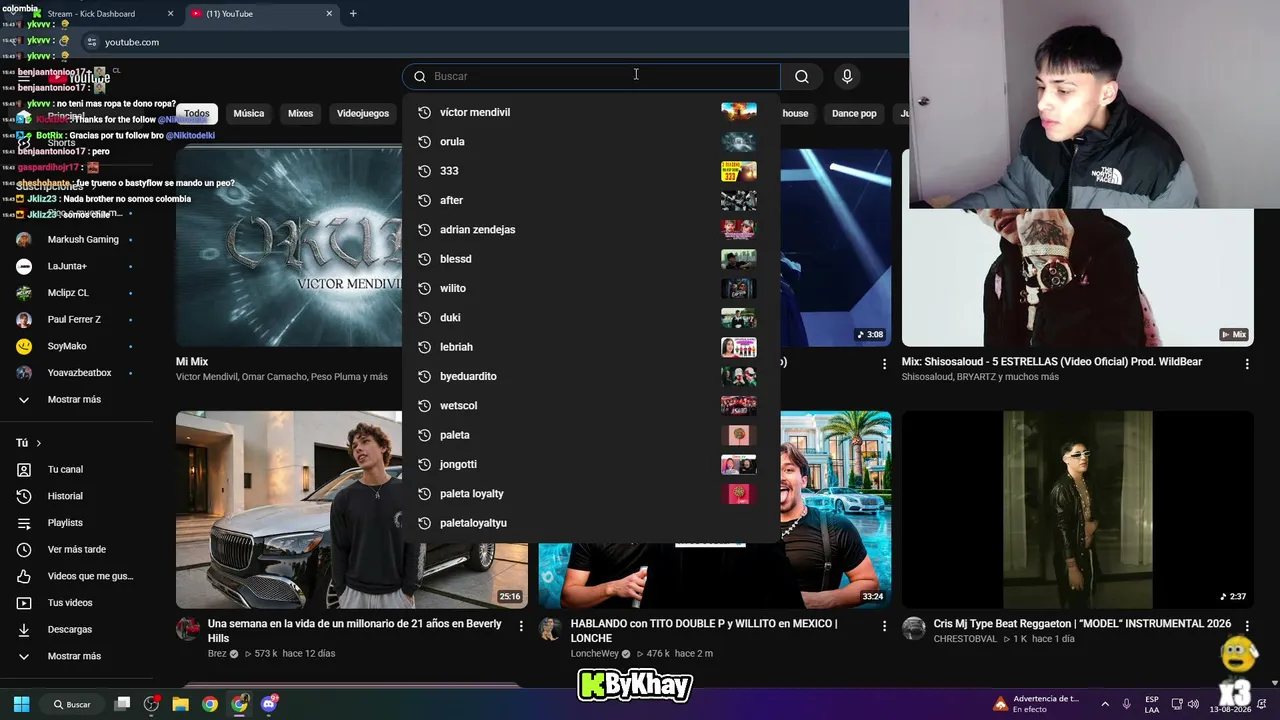Open SoyMako channel avatar in sidebar

(x=24, y=346)
